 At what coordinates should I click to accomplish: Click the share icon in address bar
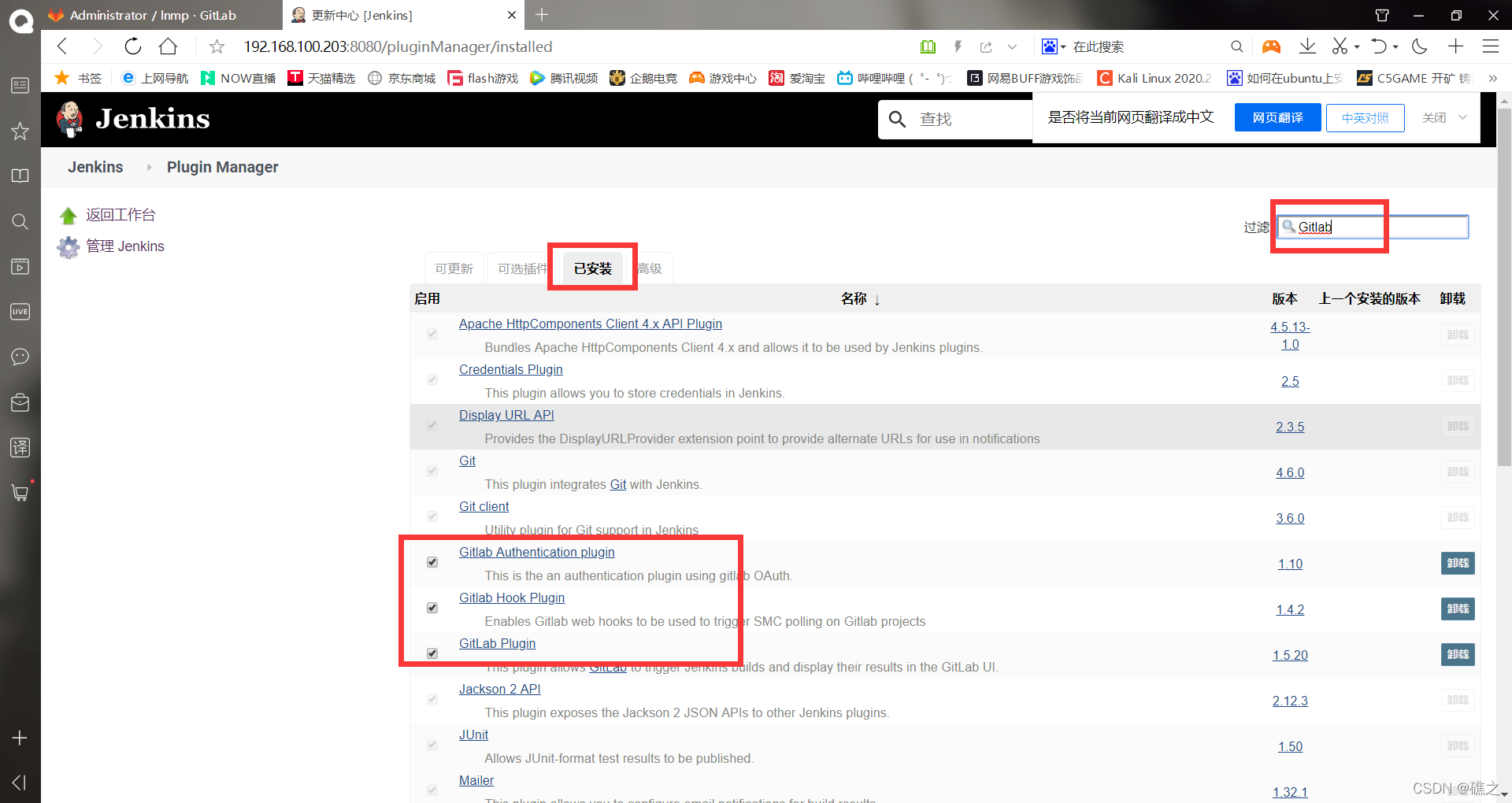(986, 47)
